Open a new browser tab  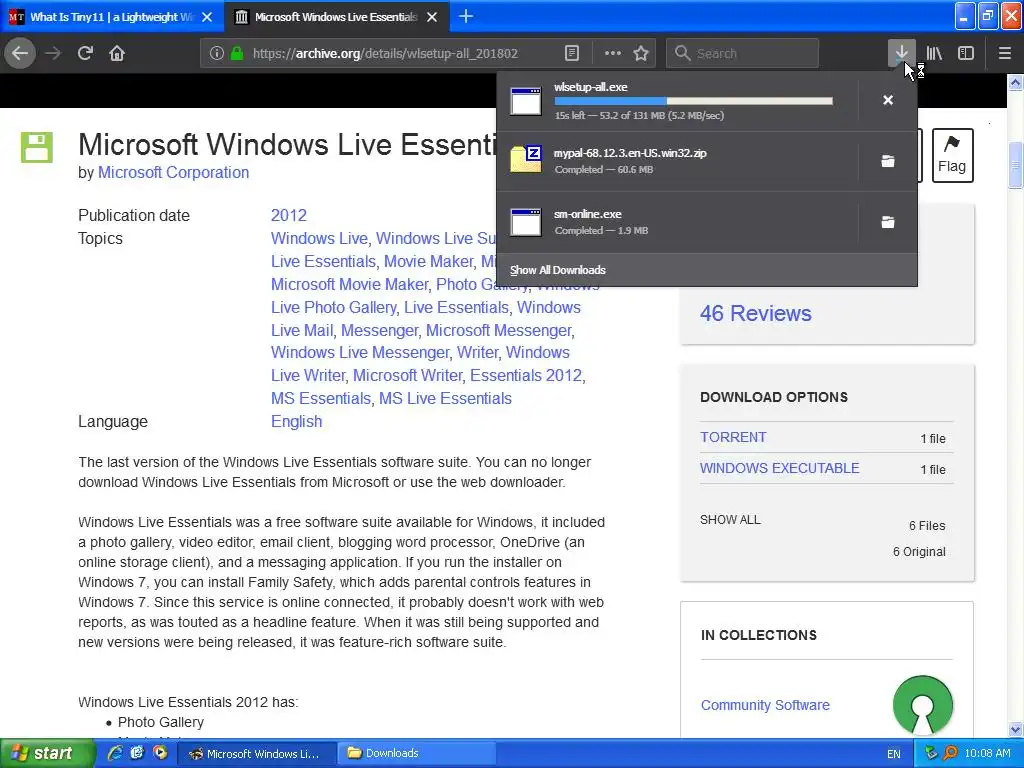click(x=466, y=16)
